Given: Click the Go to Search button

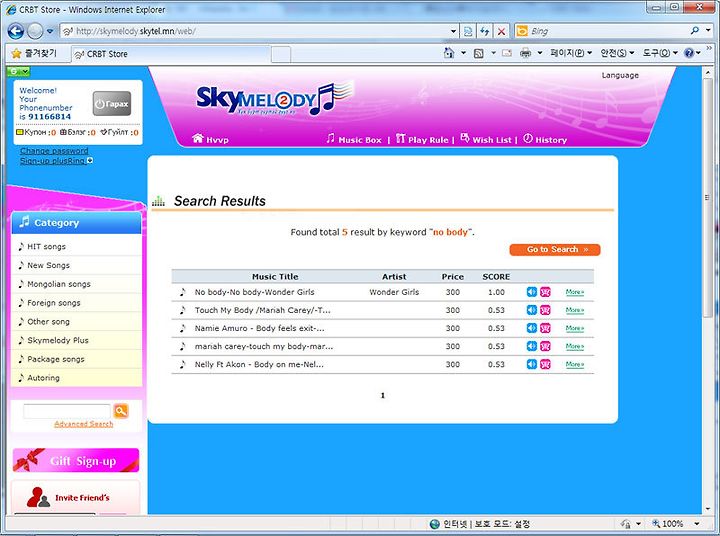Looking at the screenshot, I should click(x=555, y=249).
